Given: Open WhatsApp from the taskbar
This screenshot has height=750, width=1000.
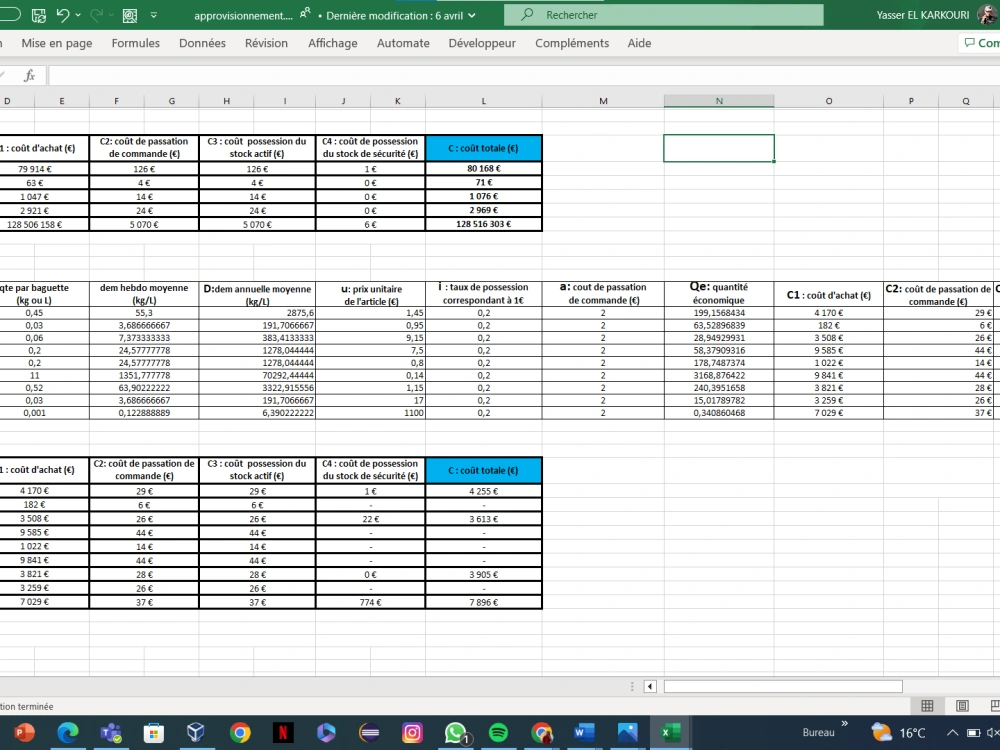Looking at the screenshot, I should [x=455, y=733].
